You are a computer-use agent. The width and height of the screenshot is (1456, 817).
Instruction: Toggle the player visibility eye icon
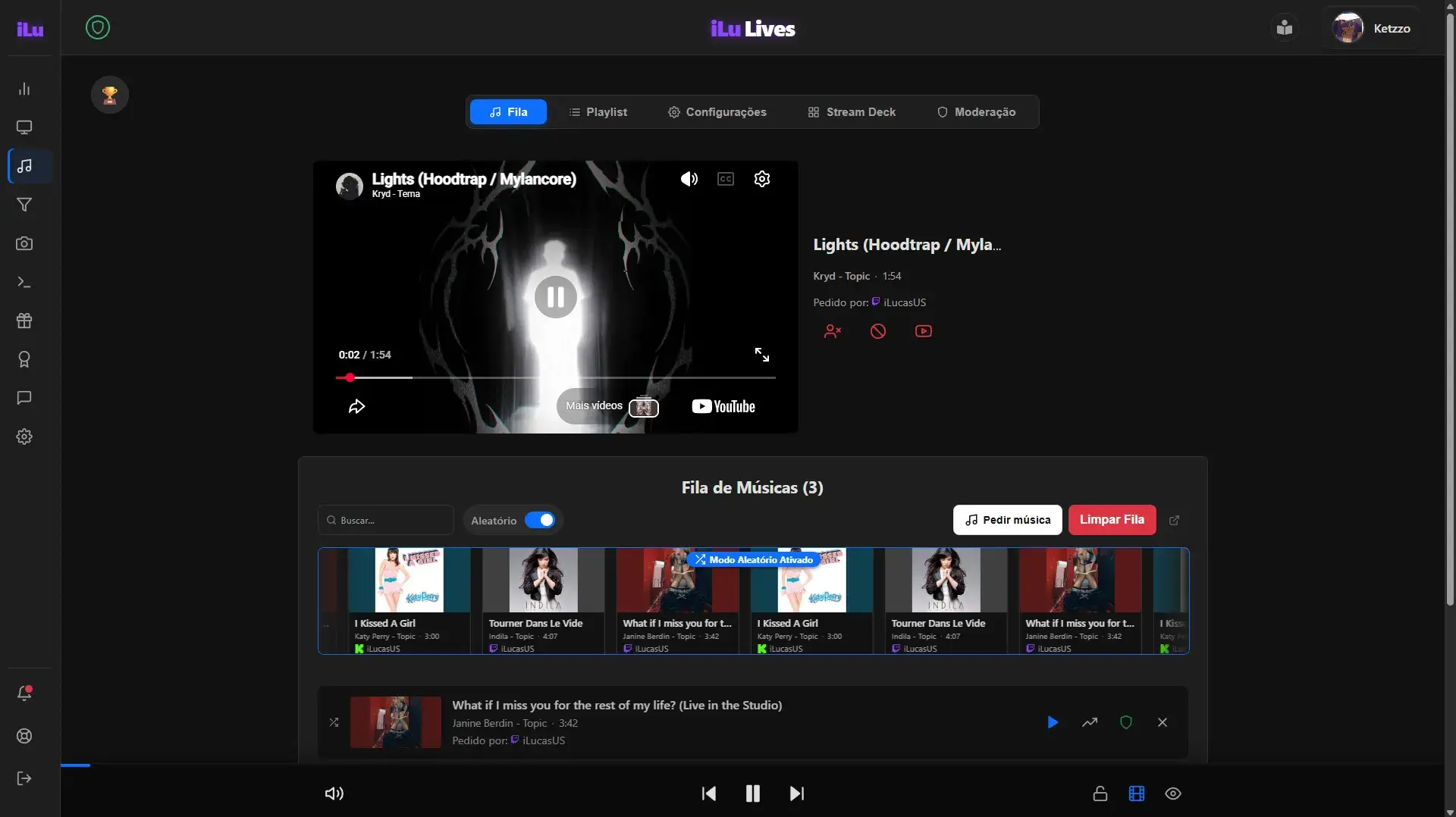[1173, 794]
